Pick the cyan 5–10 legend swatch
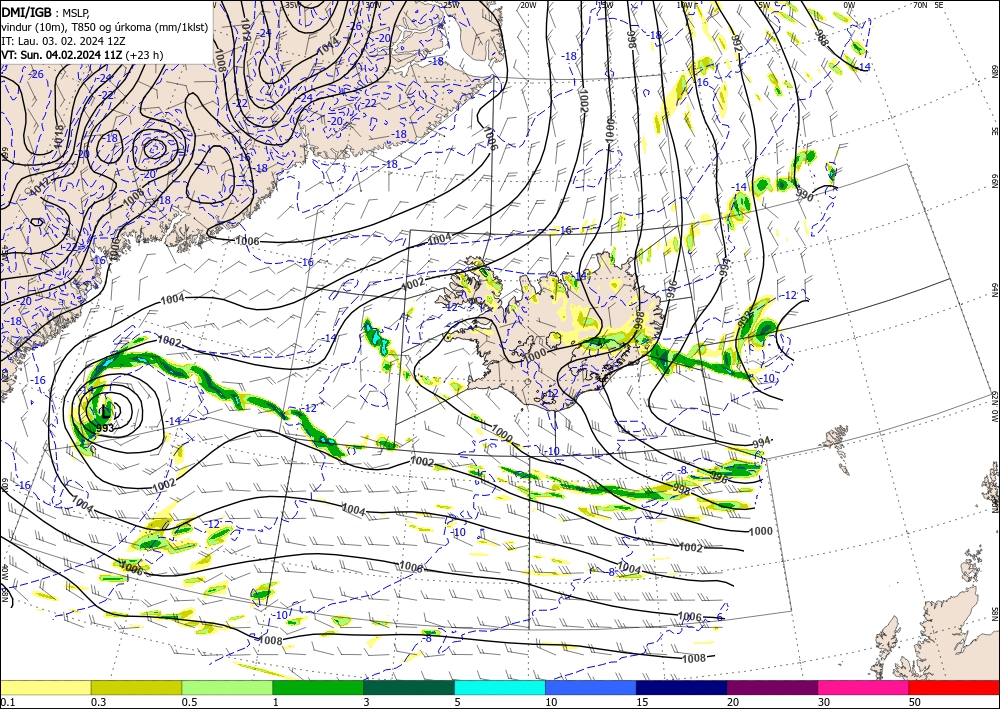 click(500, 687)
